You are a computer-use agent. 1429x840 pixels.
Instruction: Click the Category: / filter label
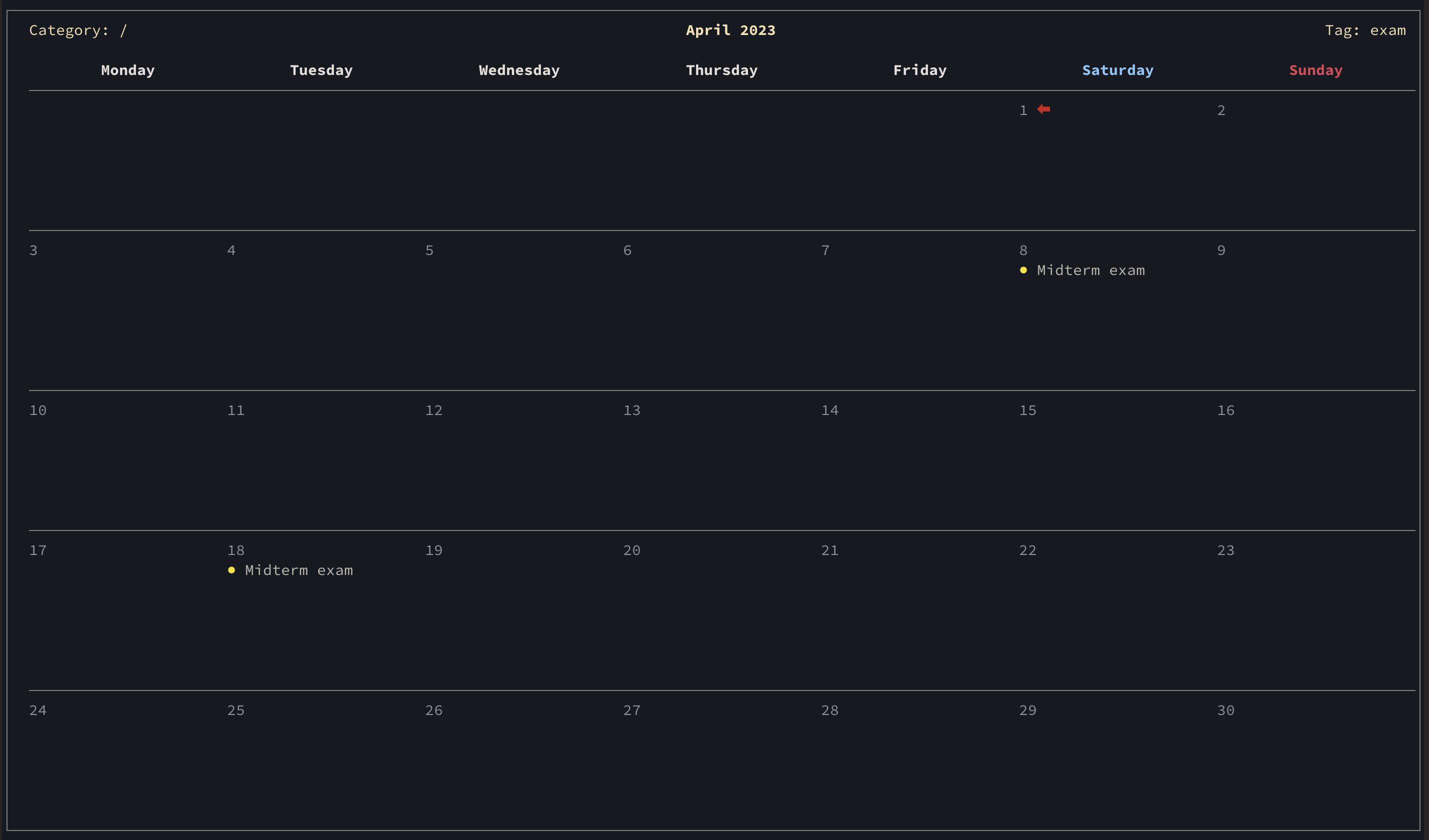pyautogui.click(x=78, y=30)
